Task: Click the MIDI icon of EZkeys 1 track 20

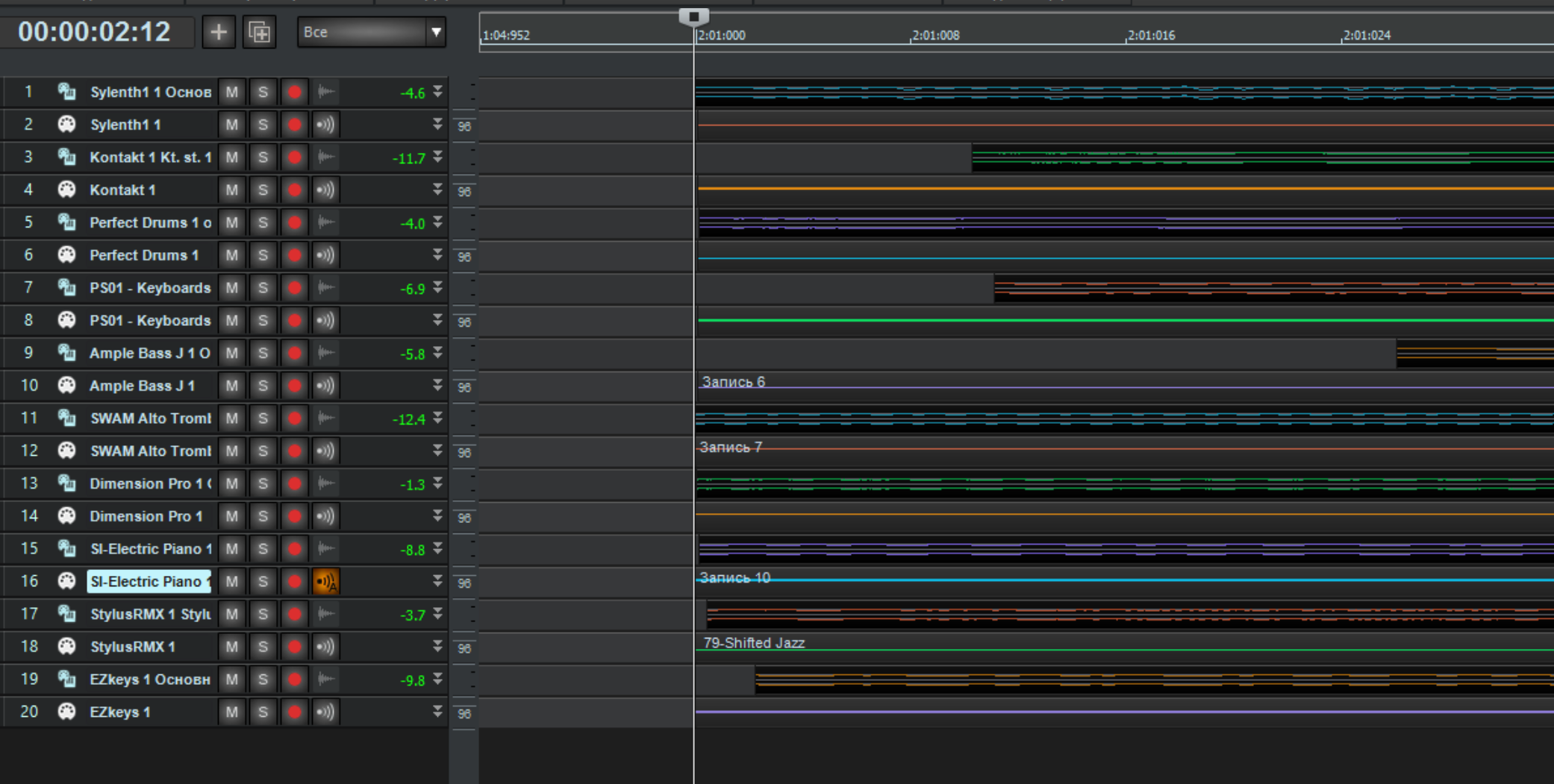Action: [x=66, y=712]
